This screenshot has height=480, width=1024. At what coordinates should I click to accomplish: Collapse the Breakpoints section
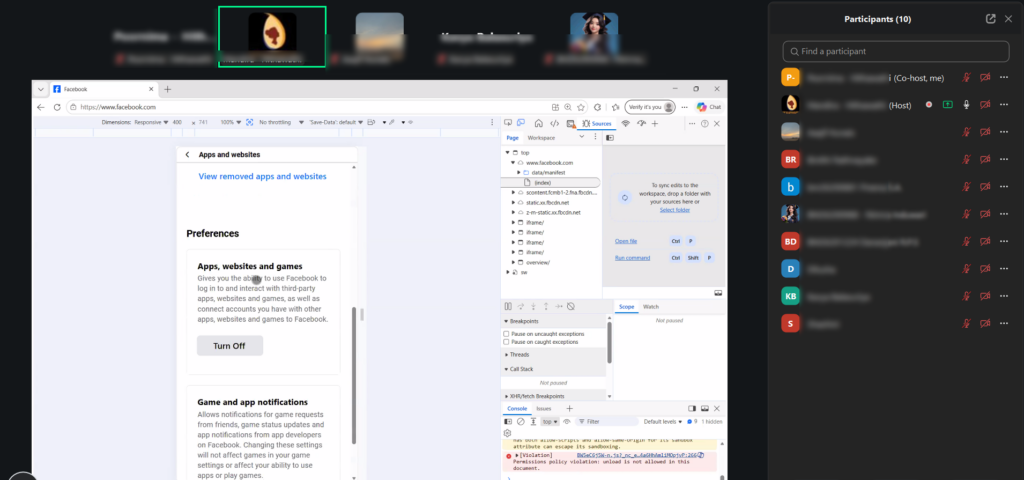(x=506, y=321)
